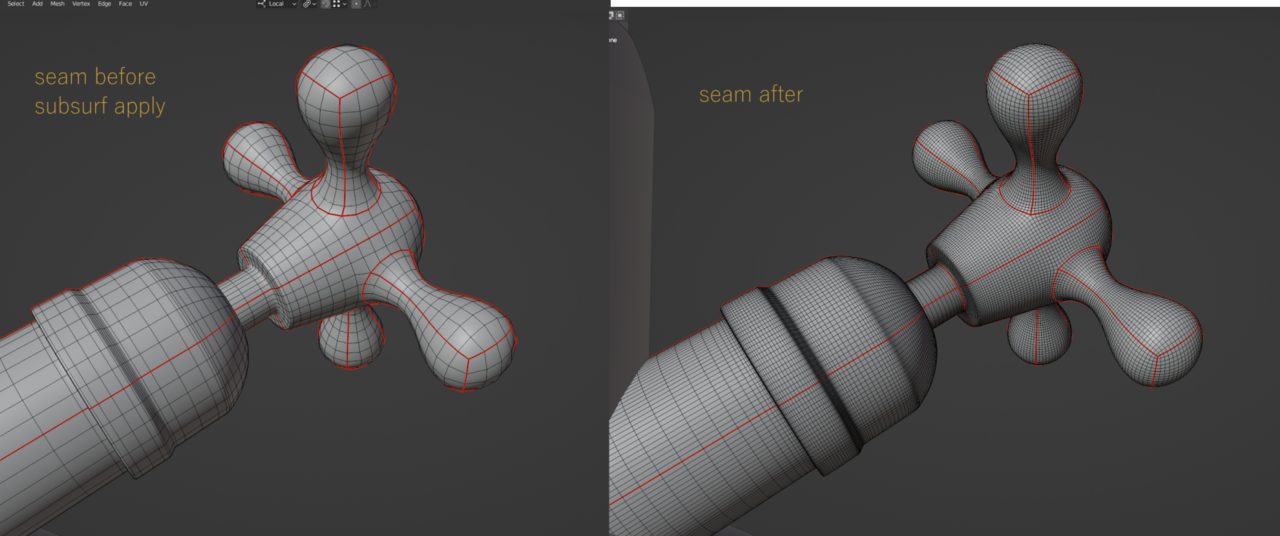Open the Edge menu
The width and height of the screenshot is (1280, 536).
click(x=104, y=4)
